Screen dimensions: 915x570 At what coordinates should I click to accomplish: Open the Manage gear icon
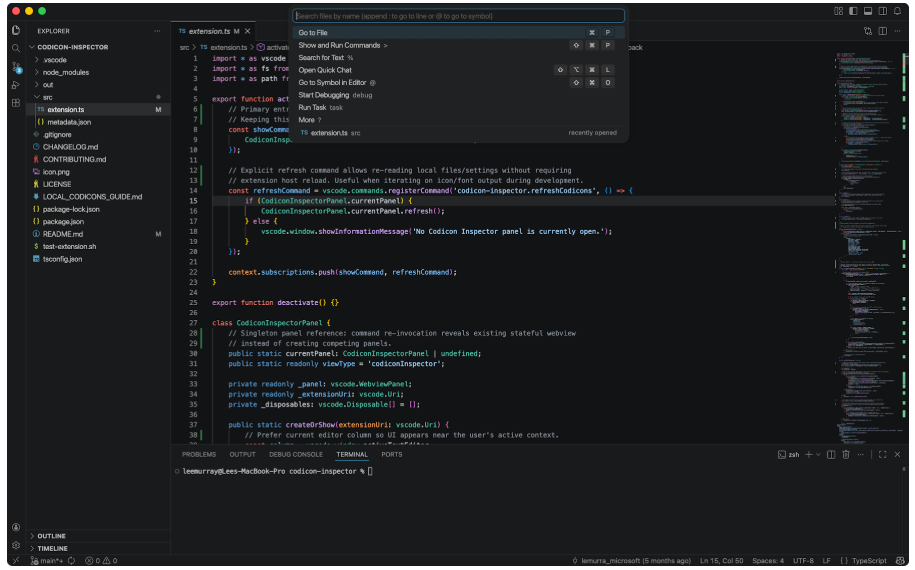tap(16, 545)
